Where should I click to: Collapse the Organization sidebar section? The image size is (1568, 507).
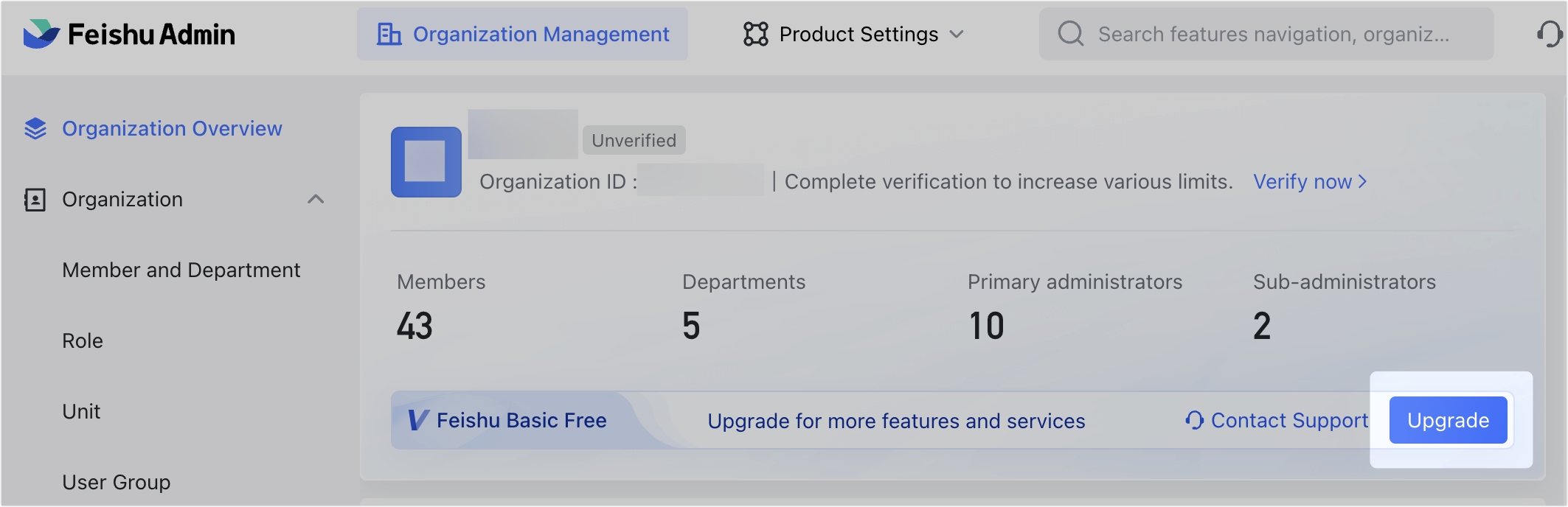click(x=316, y=200)
